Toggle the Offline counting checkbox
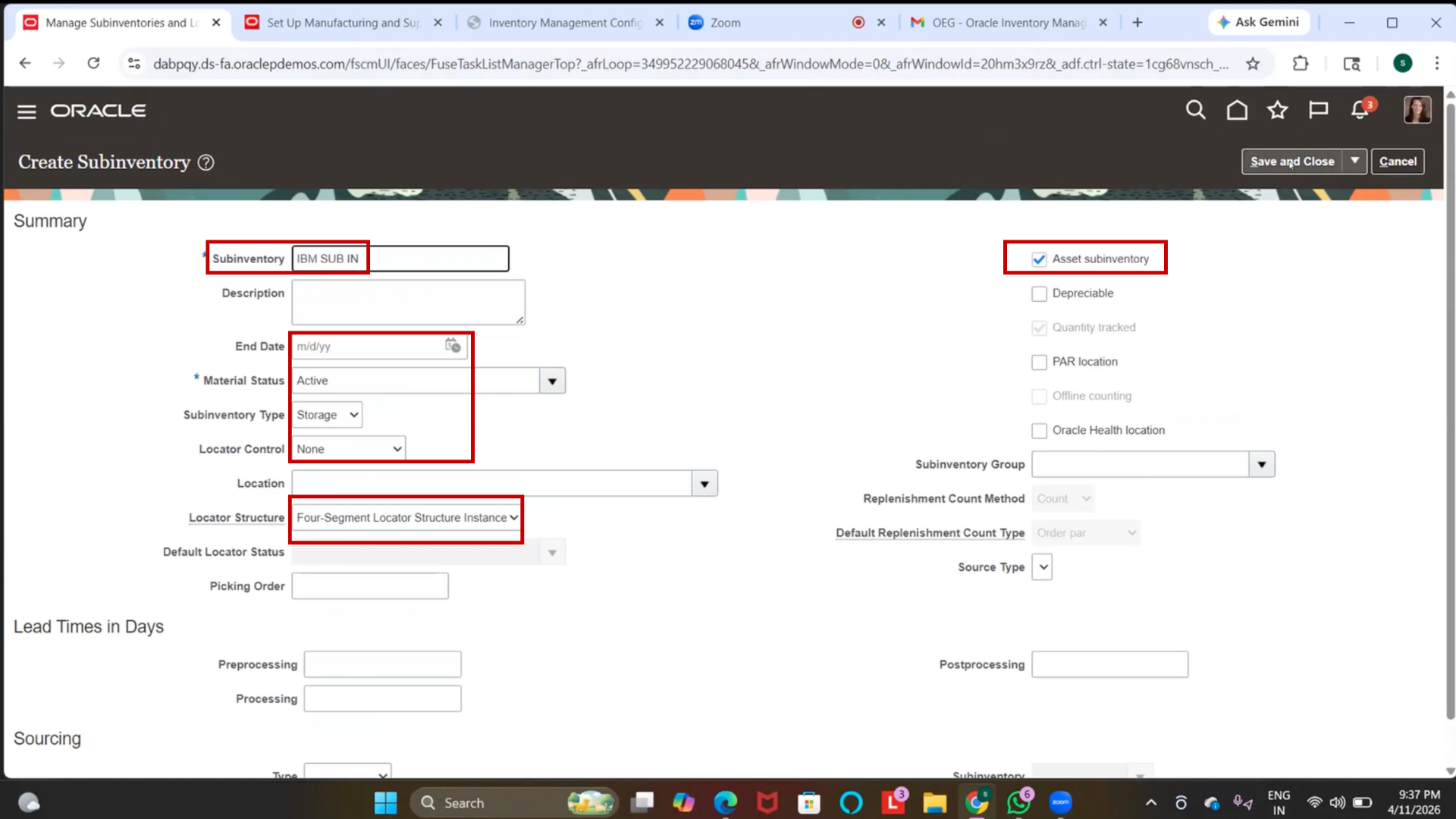1456x819 pixels. click(1039, 396)
